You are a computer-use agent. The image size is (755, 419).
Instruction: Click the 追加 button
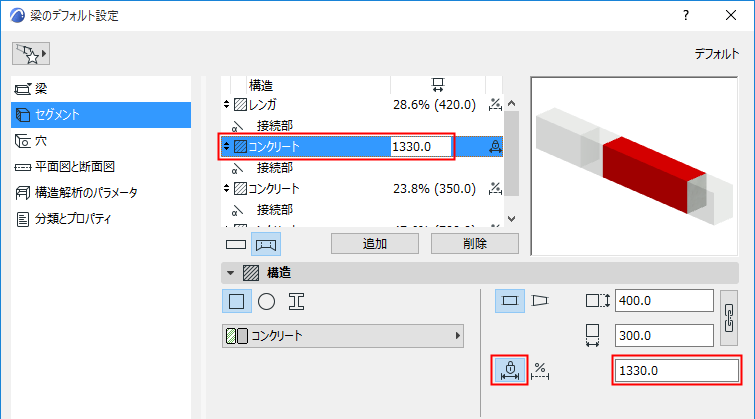[375, 244]
